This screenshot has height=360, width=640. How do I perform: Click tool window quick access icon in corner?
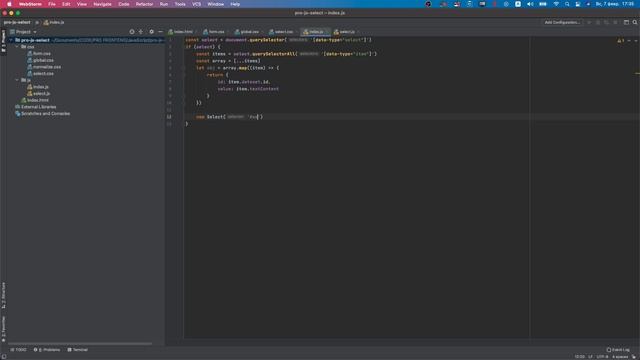[x=4, y=357]
